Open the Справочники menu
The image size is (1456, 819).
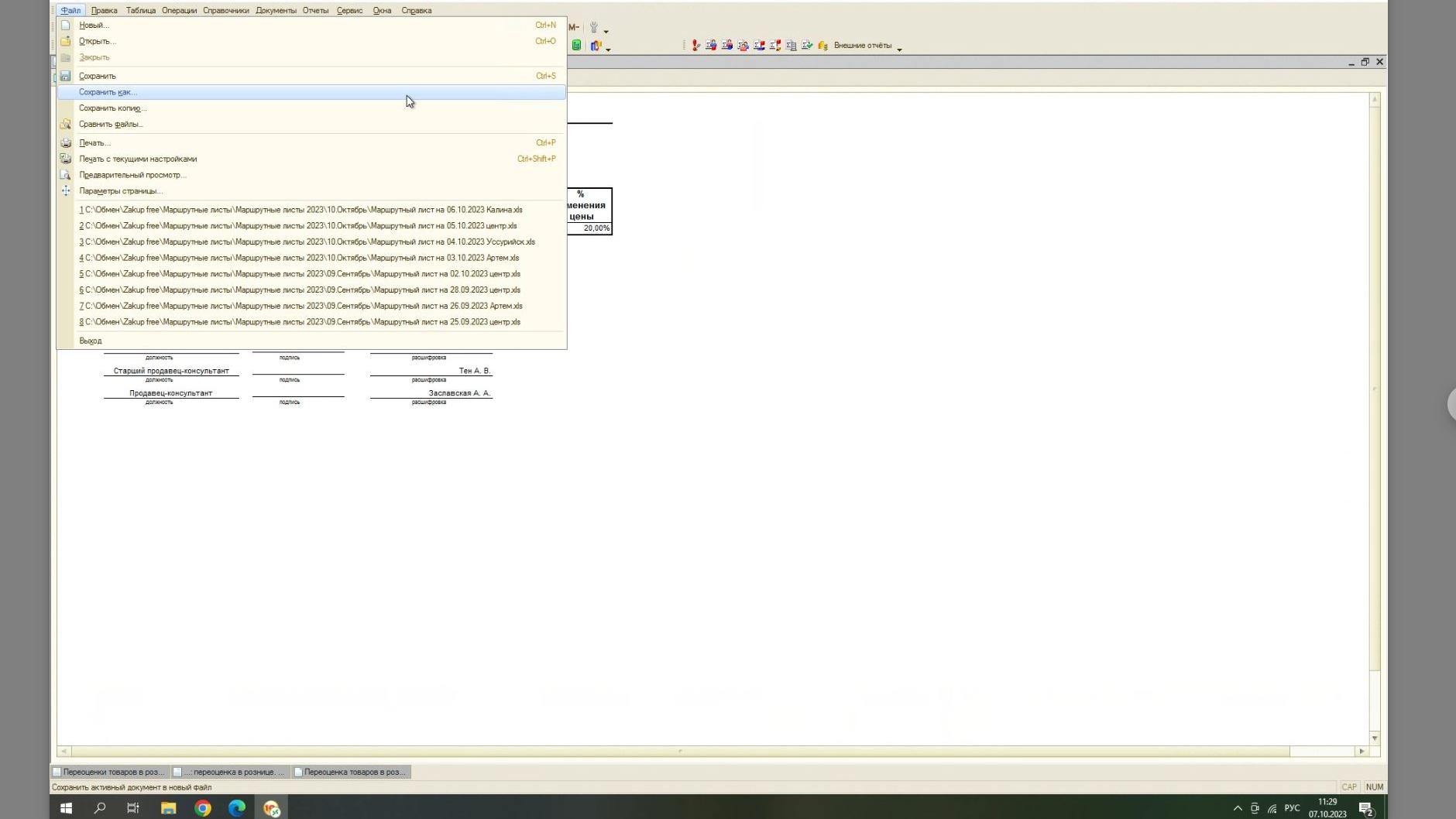226,10
